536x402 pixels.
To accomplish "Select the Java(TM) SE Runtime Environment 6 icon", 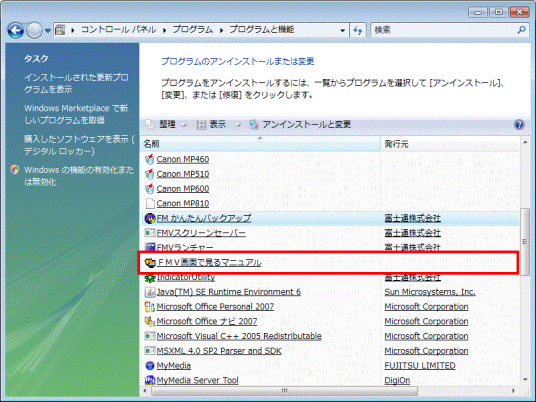I will point(150,292).
